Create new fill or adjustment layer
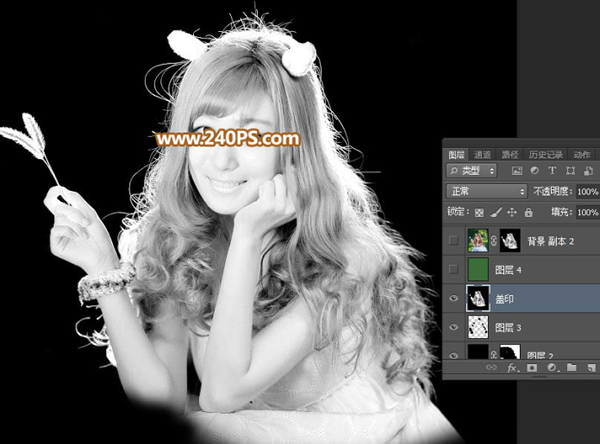Viewport: 600px width, 444px height. click(552, 368)
